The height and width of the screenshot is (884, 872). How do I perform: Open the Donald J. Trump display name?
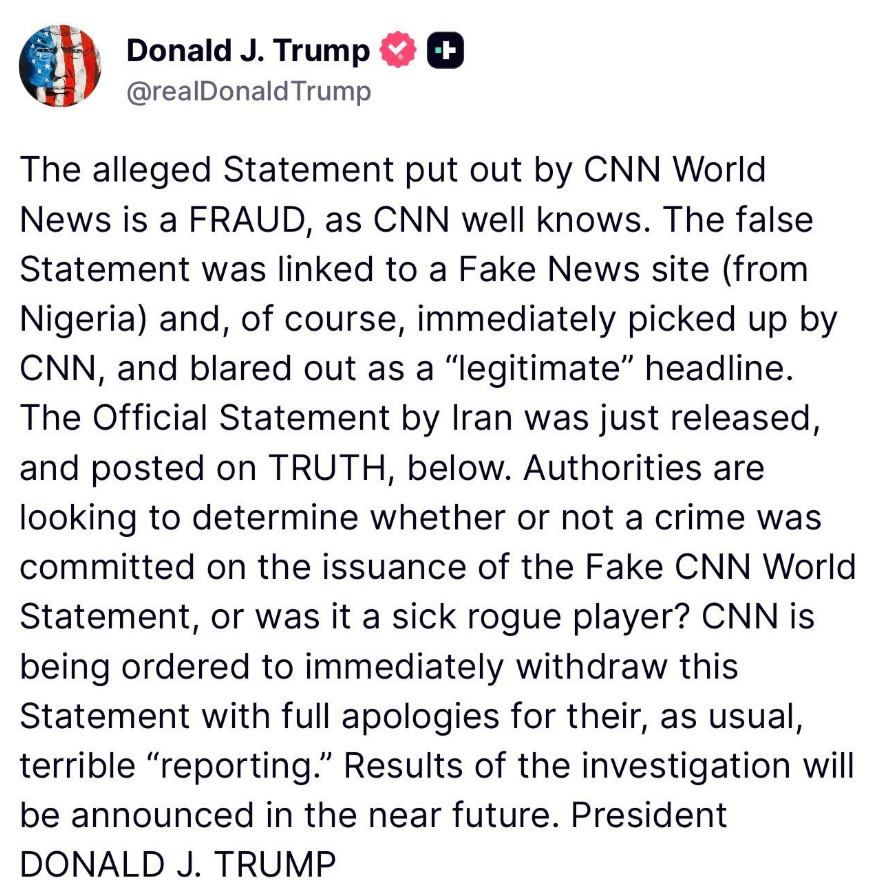coord(248,51)
